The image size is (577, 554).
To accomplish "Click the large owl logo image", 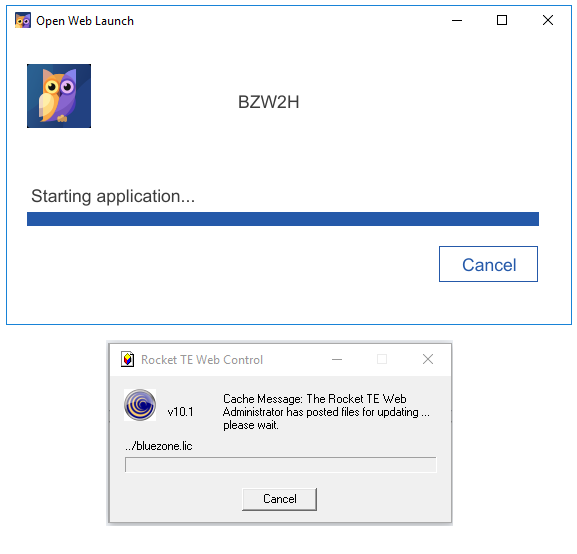I will (59, 96).
